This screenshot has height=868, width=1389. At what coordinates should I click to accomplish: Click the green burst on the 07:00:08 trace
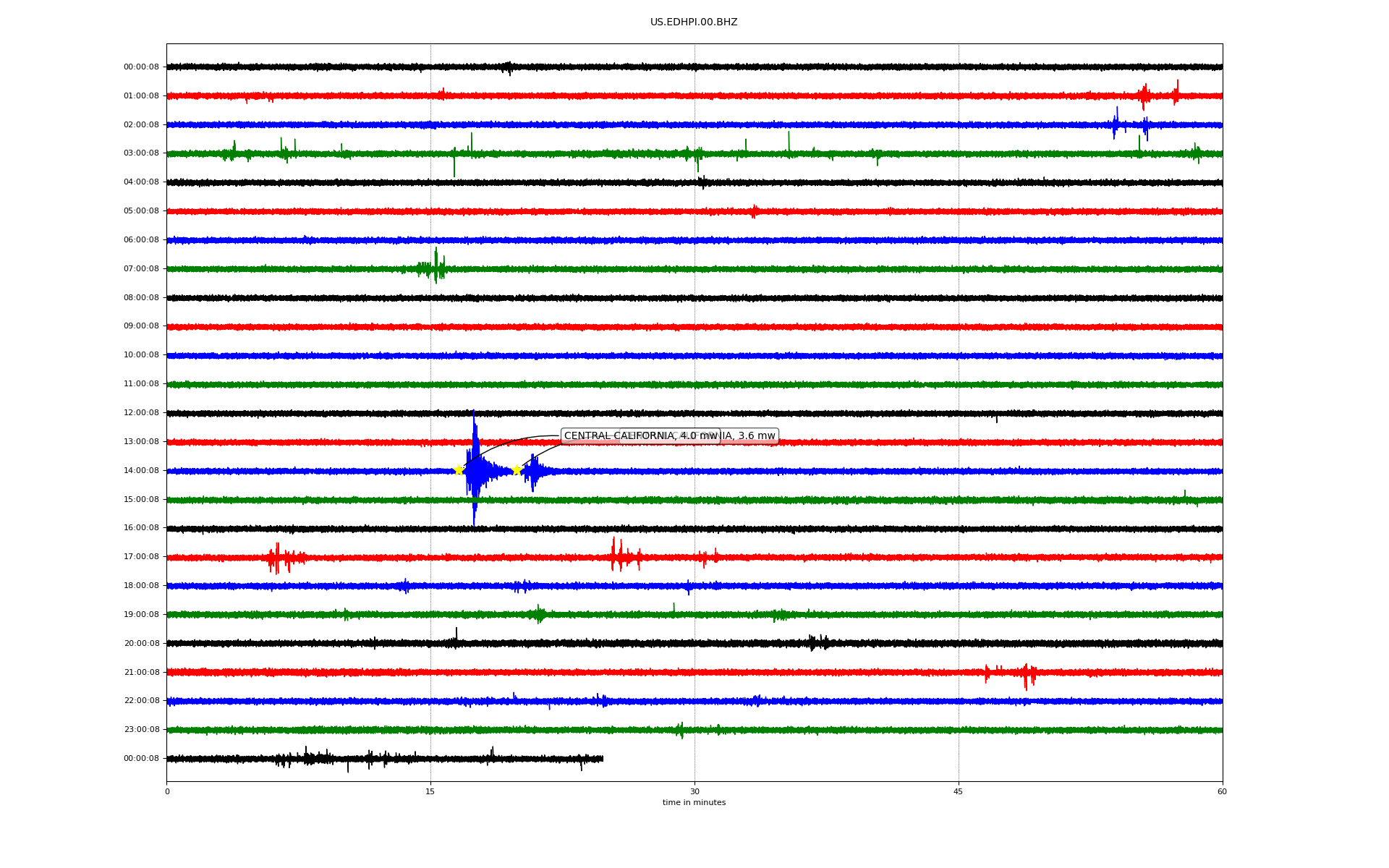pyautogui.click(x=434, y=268)
